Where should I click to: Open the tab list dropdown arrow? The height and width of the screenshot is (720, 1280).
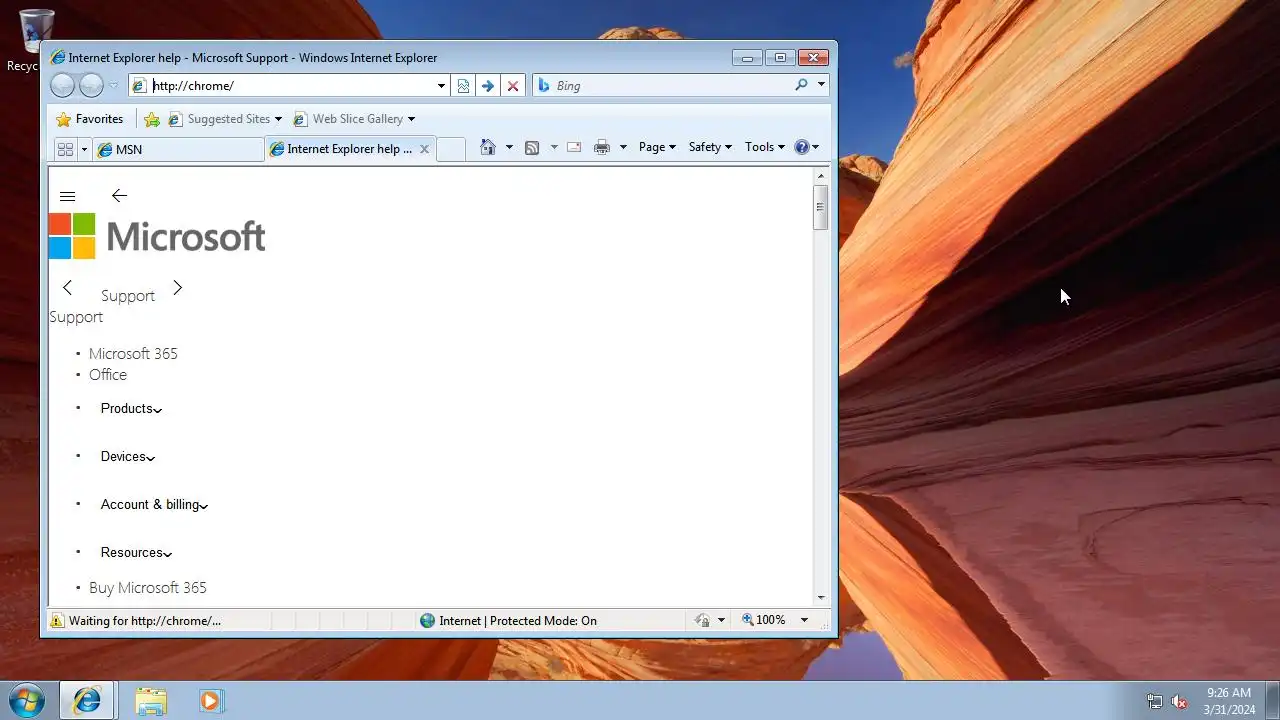pos(84,149)
